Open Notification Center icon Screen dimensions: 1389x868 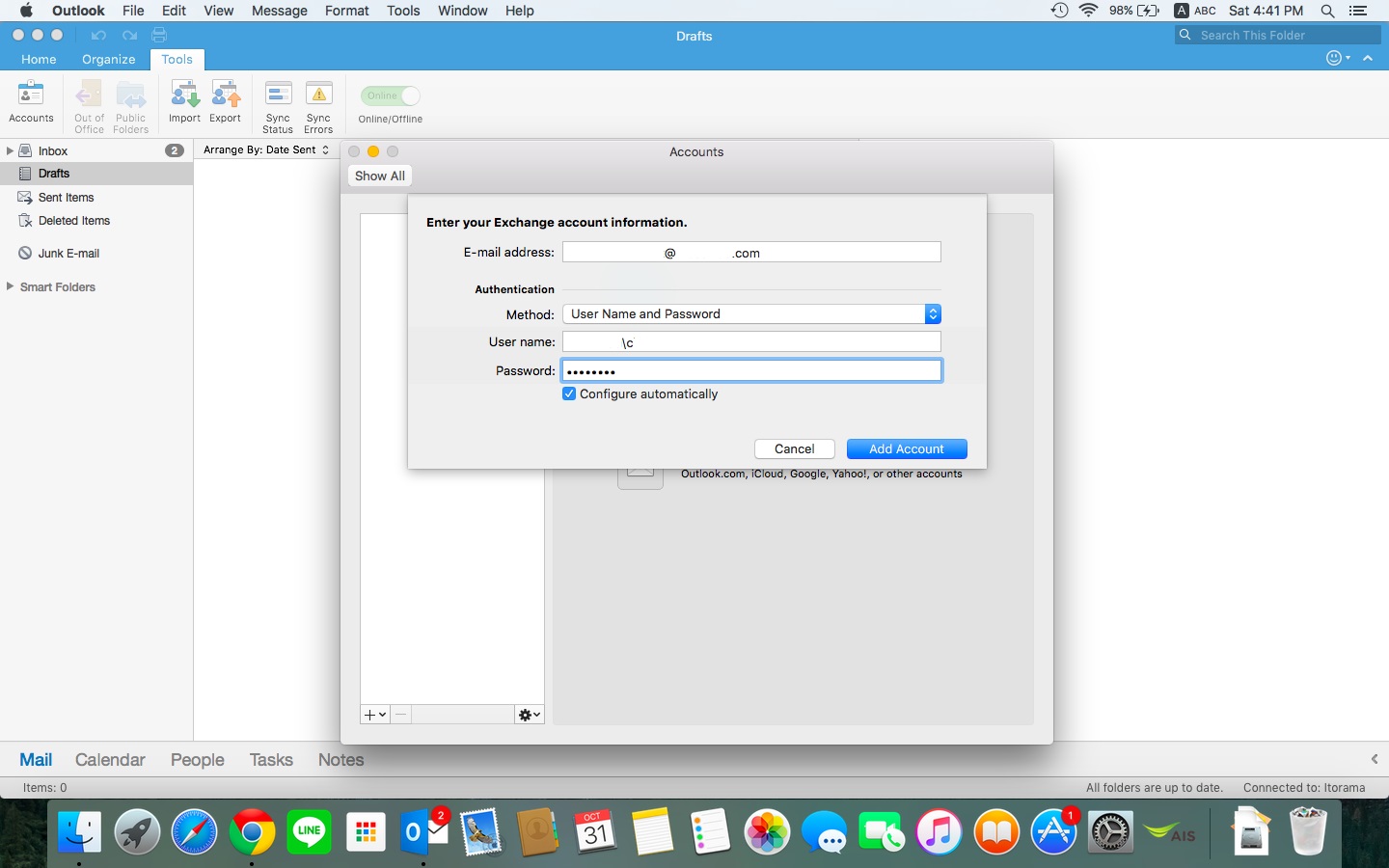coord(1358,11)
